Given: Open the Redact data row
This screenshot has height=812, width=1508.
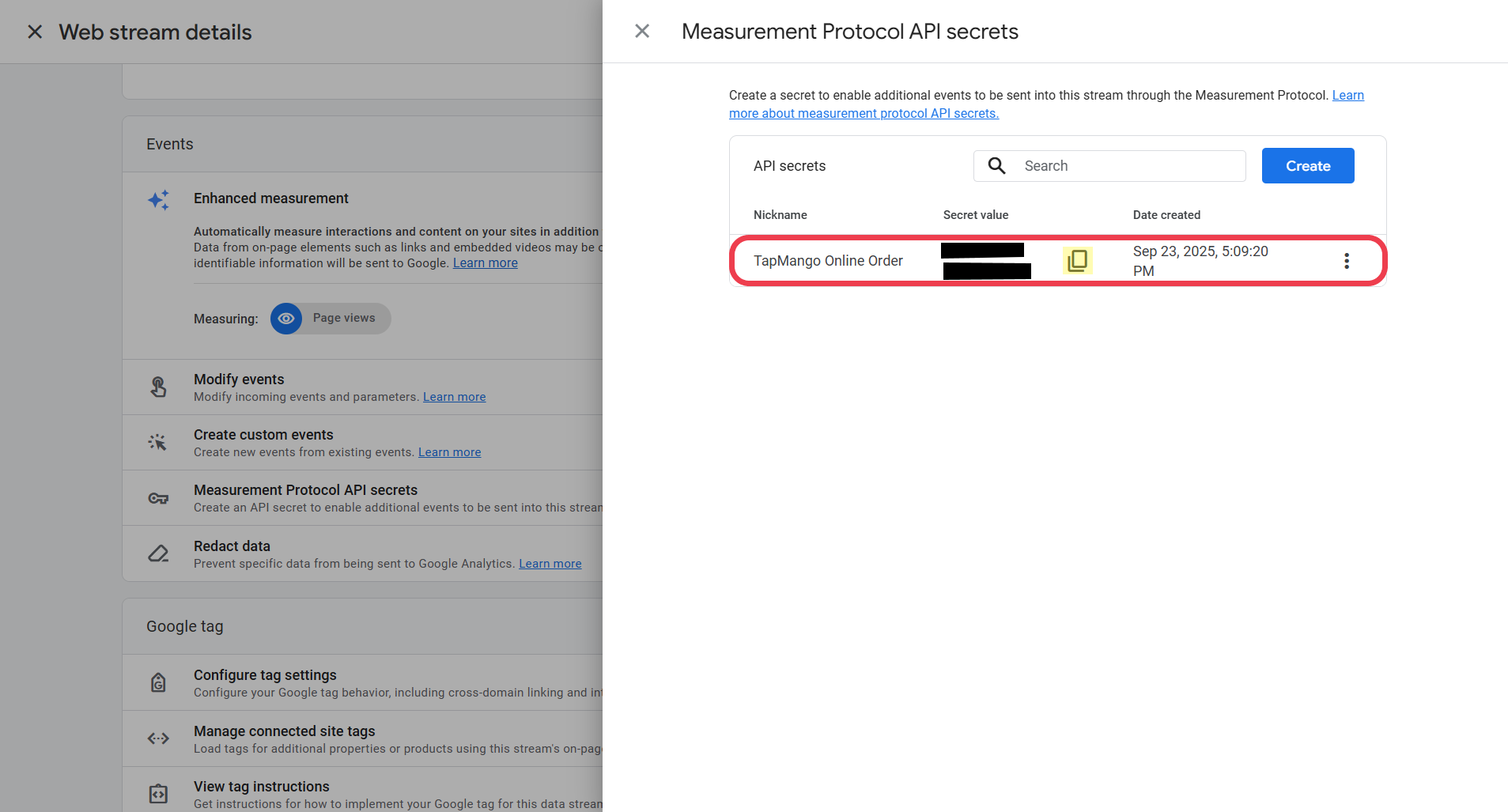Looking at the screenshot, I should click(x=363, y=553).
